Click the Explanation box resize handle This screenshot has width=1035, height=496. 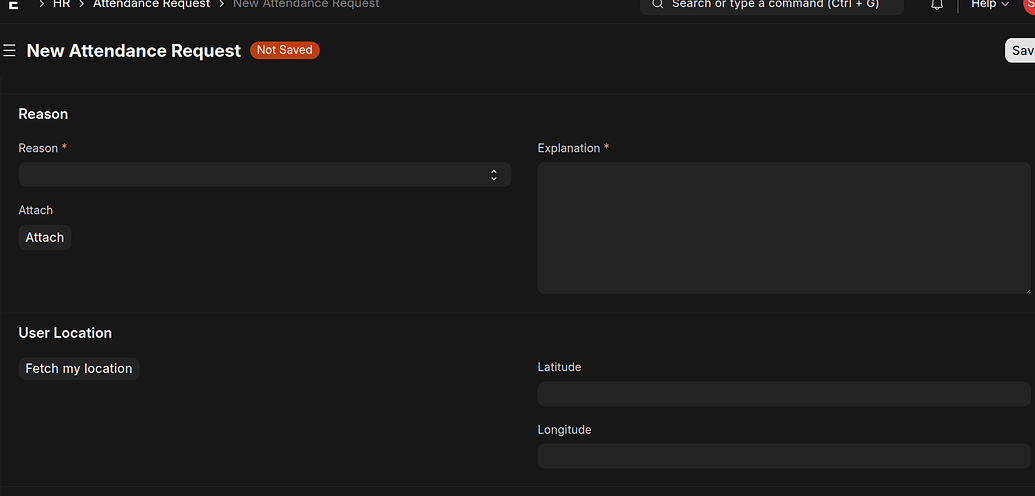point(1027,291)
